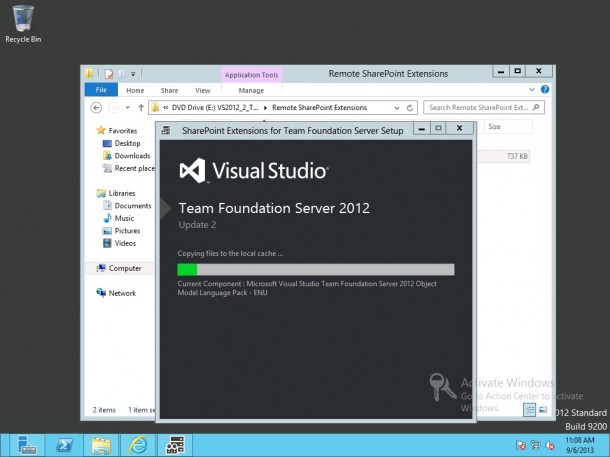Close the SharePoint Extensions setup window
The image size is (610, 457).
click(x=459, y=128)
